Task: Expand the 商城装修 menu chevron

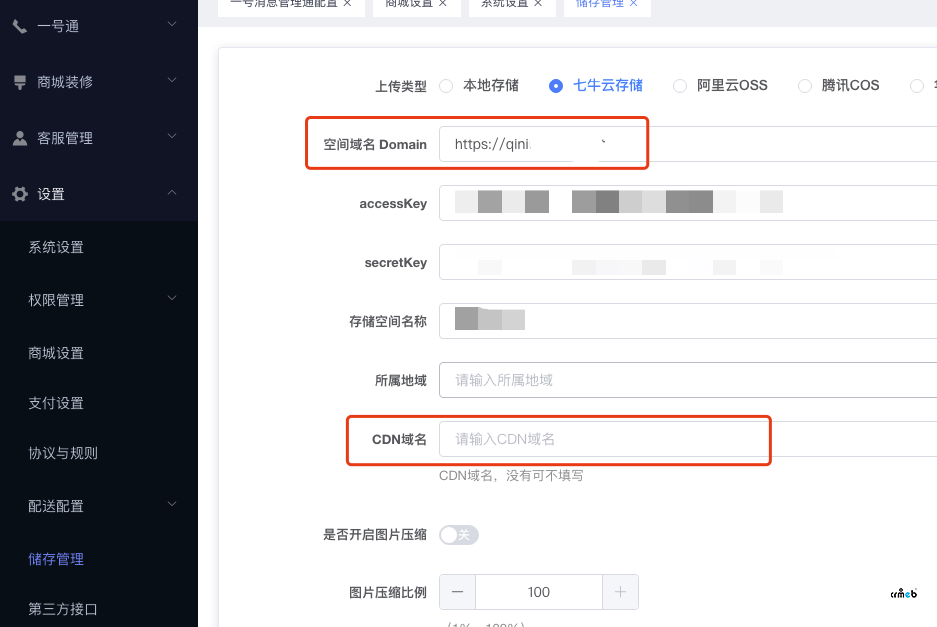Action: point(172,80)
